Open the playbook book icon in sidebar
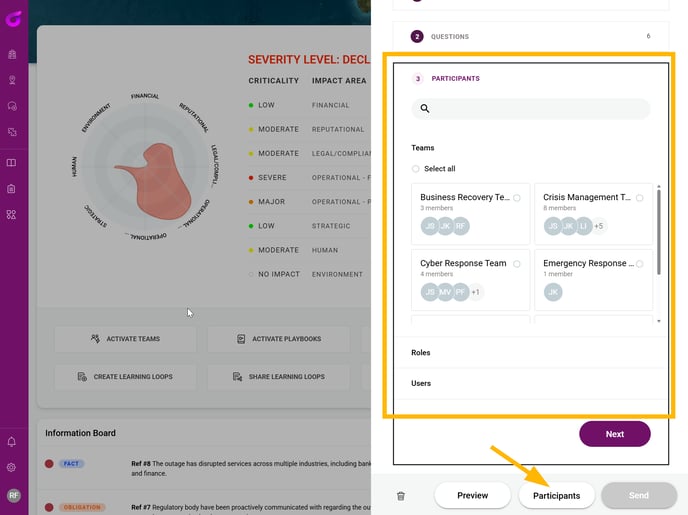Image resolution: width=688 pixels, height=515 pixels. pos(11,163)
